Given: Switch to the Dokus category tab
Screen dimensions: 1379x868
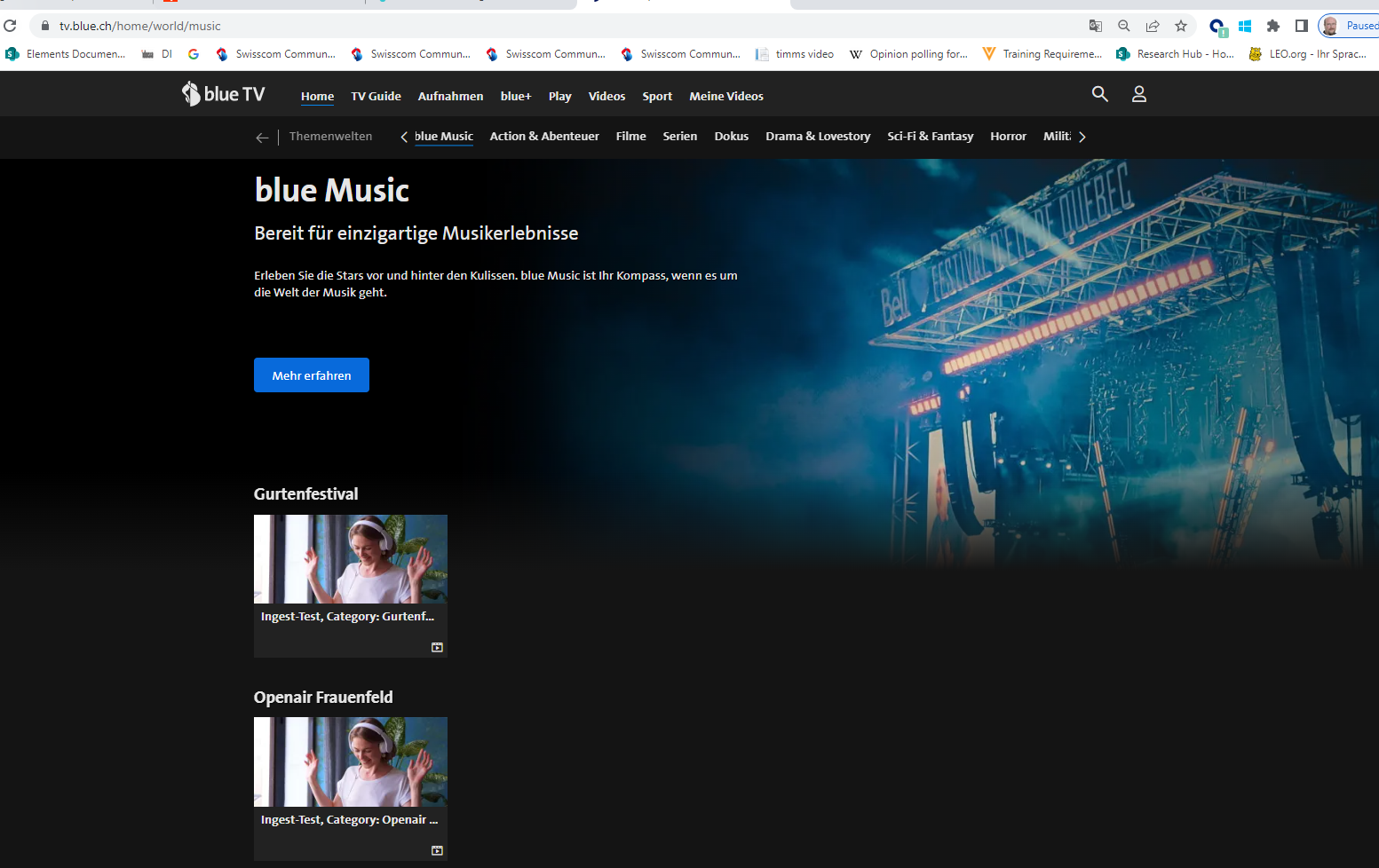Looking at the screenshot, I should (731, 137).
